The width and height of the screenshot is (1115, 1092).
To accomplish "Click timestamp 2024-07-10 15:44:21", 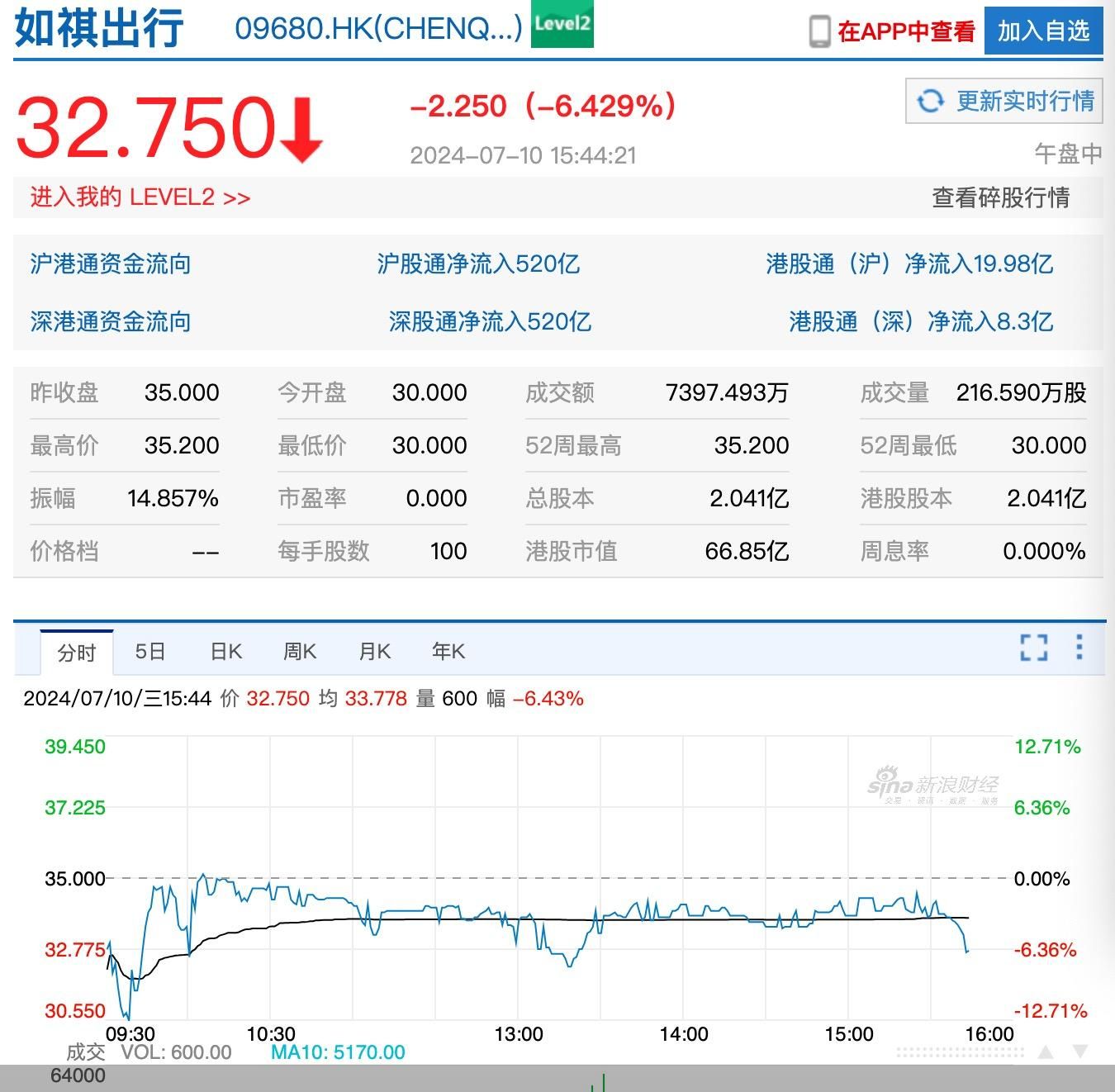I will [524, 155].
